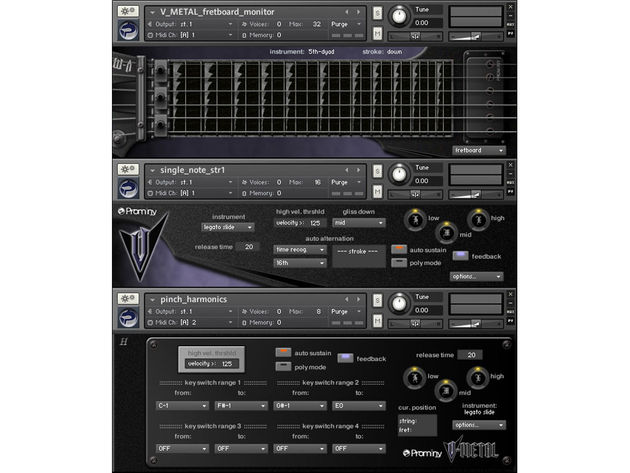Mute the single_note_str1 instrument with M
This screenshot has height=473, width=630.
point(377,192)
